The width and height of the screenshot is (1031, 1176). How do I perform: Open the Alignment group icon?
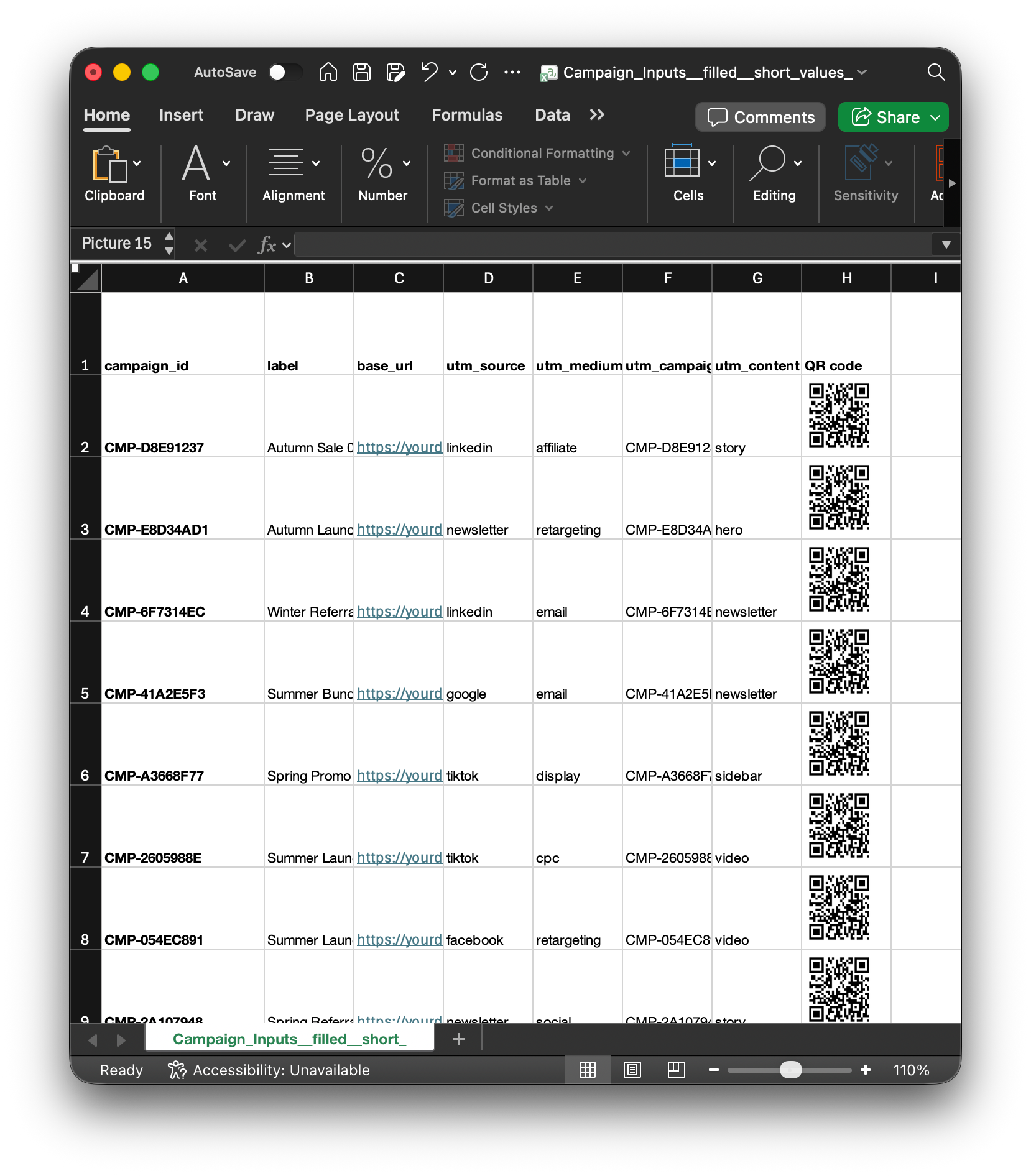[286, 163]
